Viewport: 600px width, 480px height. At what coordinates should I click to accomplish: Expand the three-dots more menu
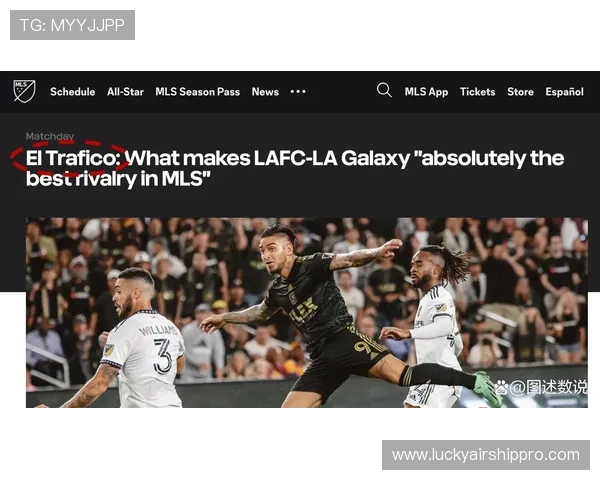click(x=298, y=92)
